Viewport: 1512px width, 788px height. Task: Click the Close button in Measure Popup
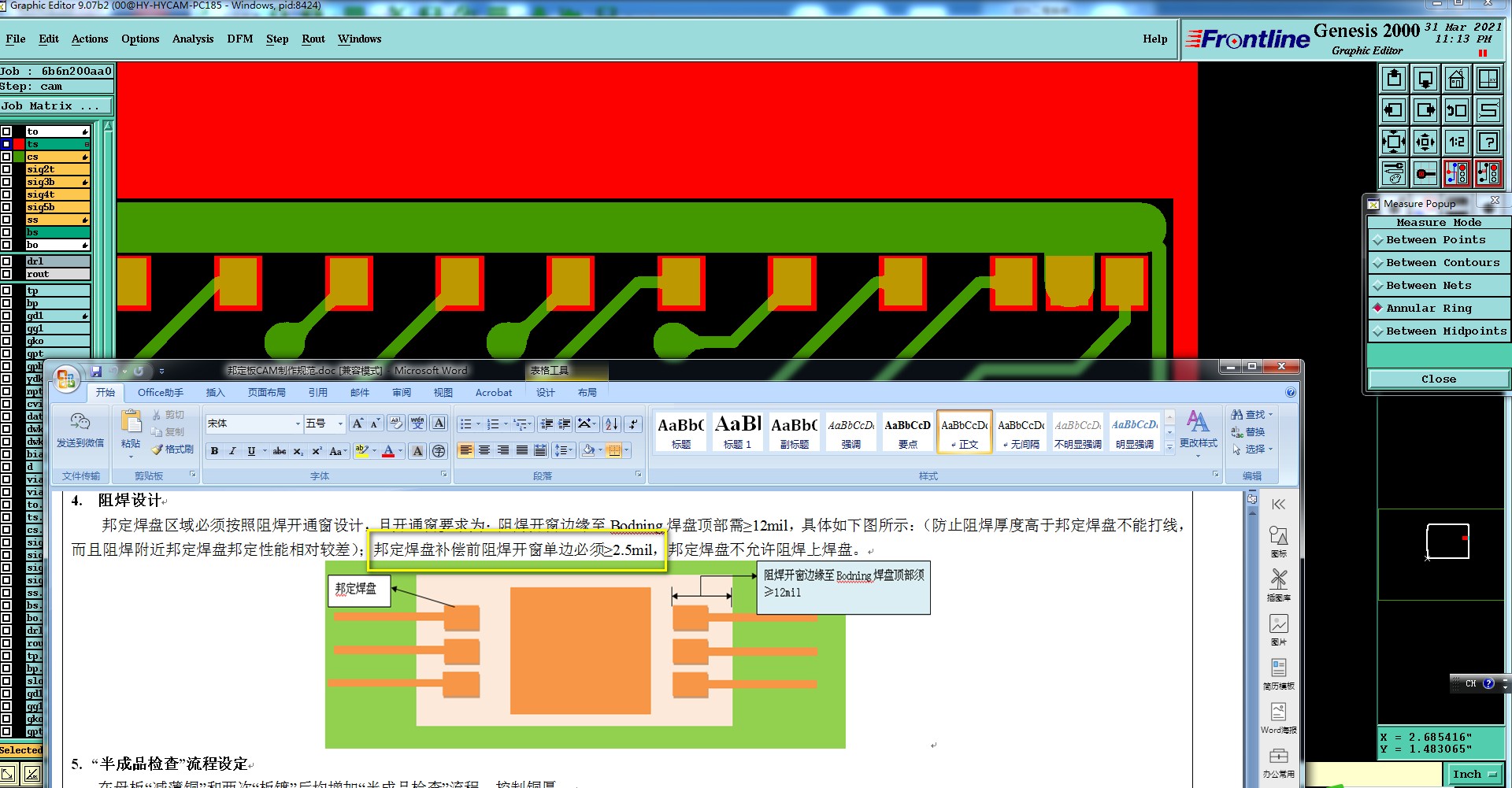click(x=1439, y=379)
